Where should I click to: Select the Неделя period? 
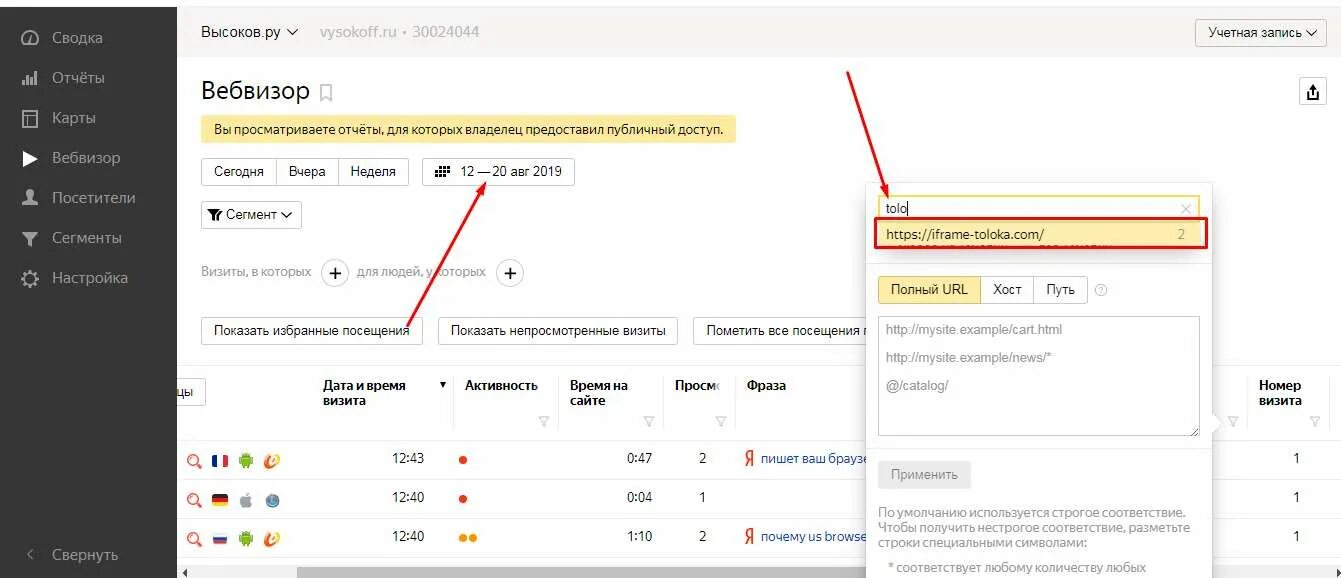coord(373,171)
